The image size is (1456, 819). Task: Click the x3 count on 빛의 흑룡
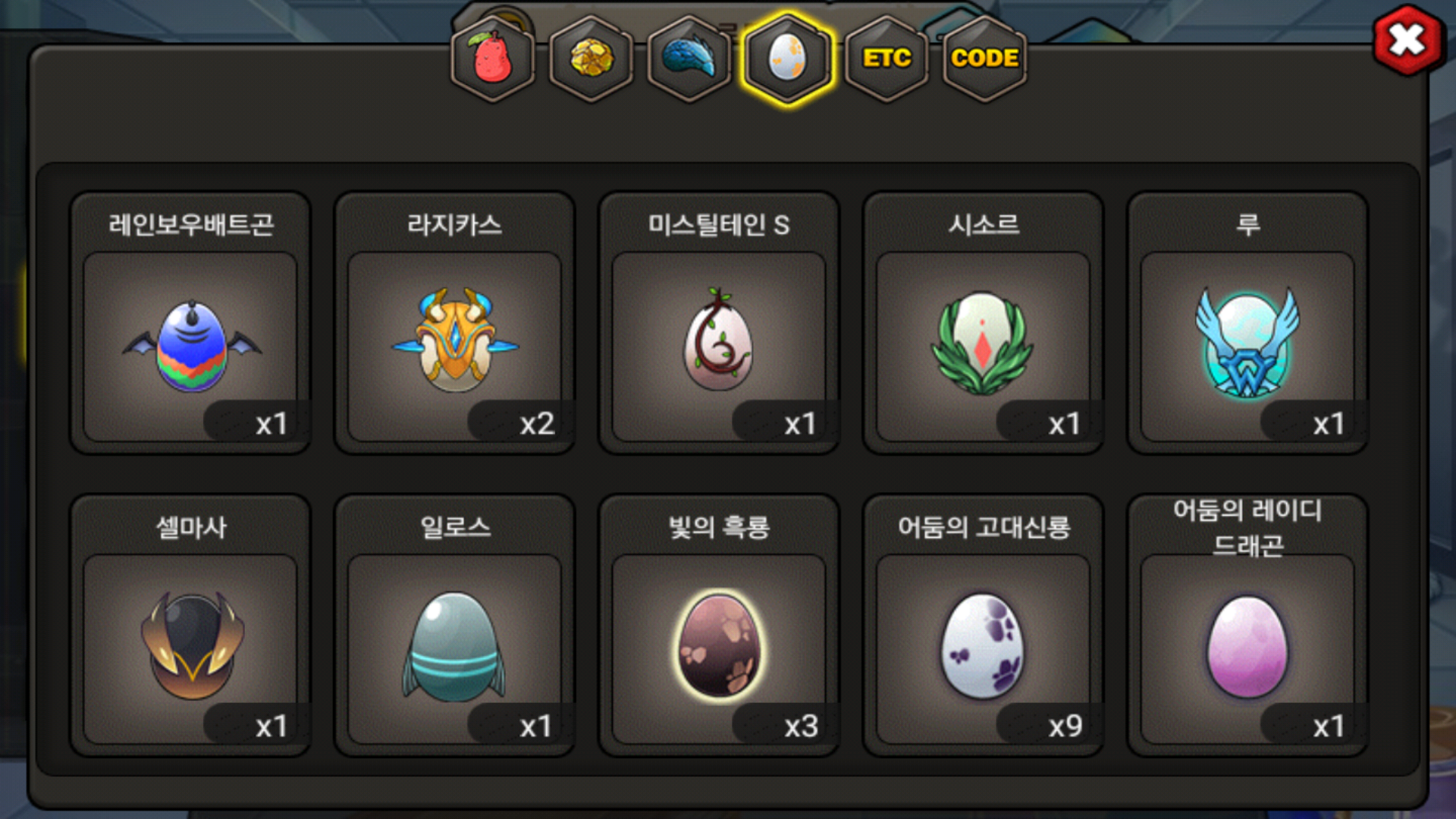point(801,726)
